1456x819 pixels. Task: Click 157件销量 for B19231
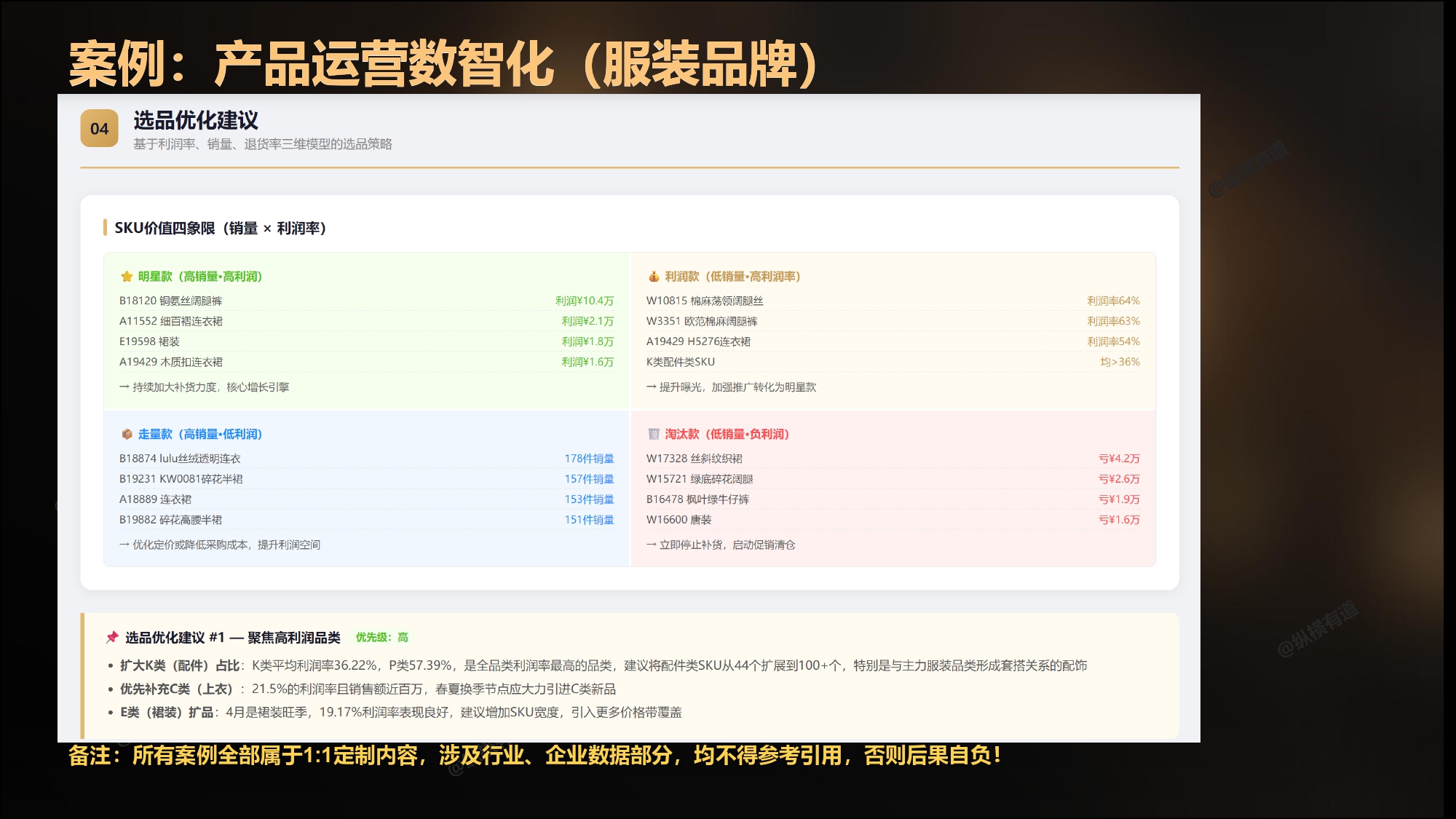click(x=590, y=479)
